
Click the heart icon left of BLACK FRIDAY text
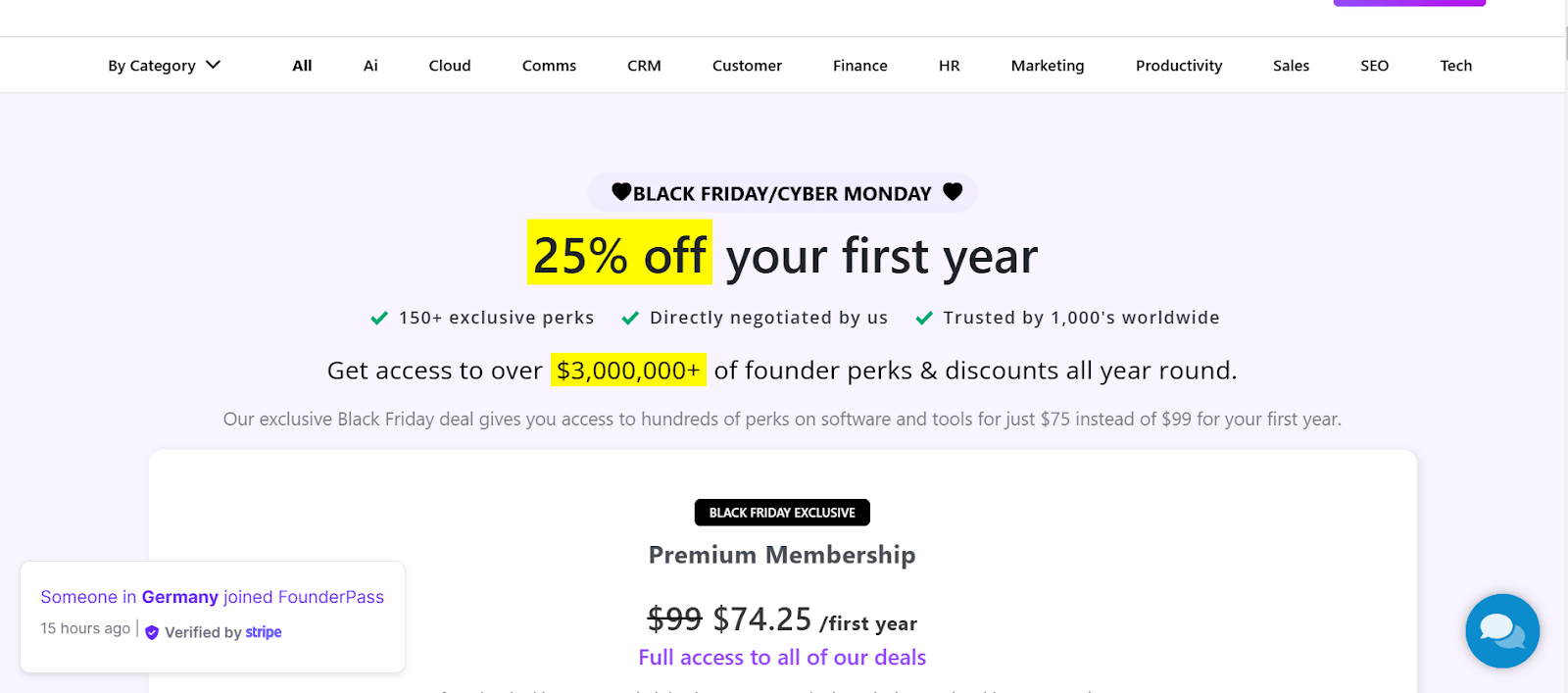pos(624,192)
